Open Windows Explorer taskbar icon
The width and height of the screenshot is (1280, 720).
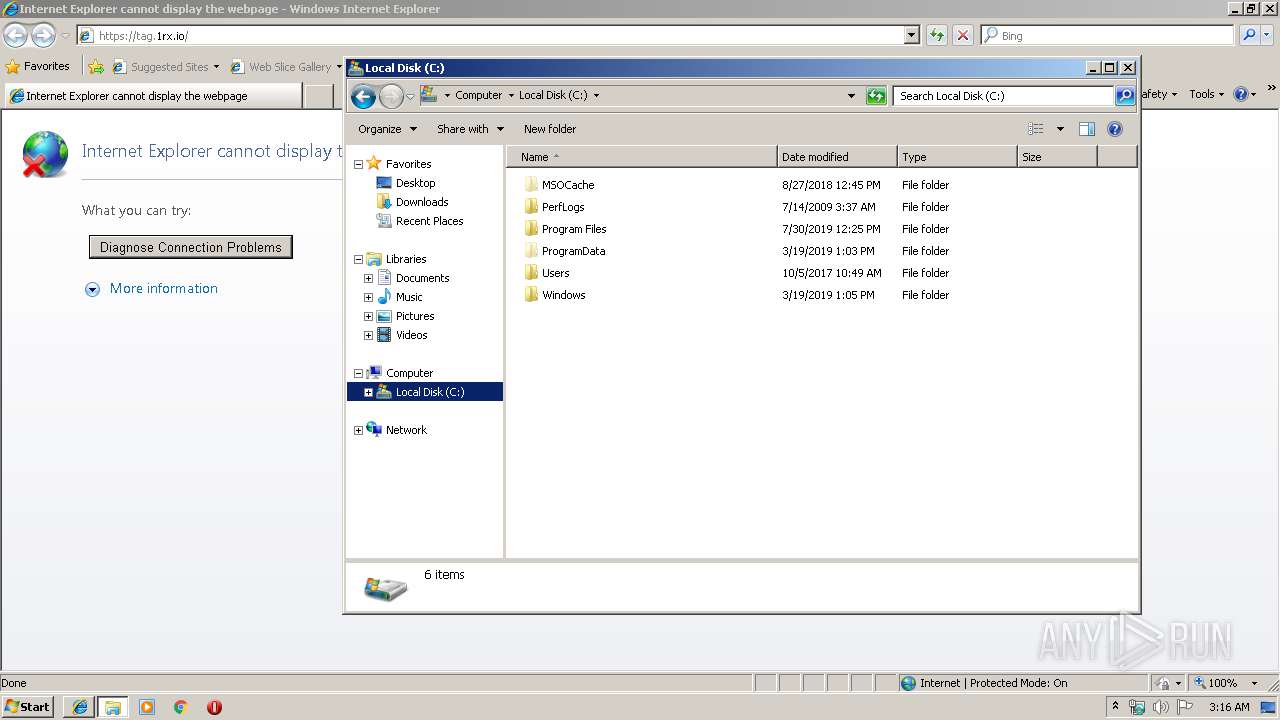click(113, 707)
